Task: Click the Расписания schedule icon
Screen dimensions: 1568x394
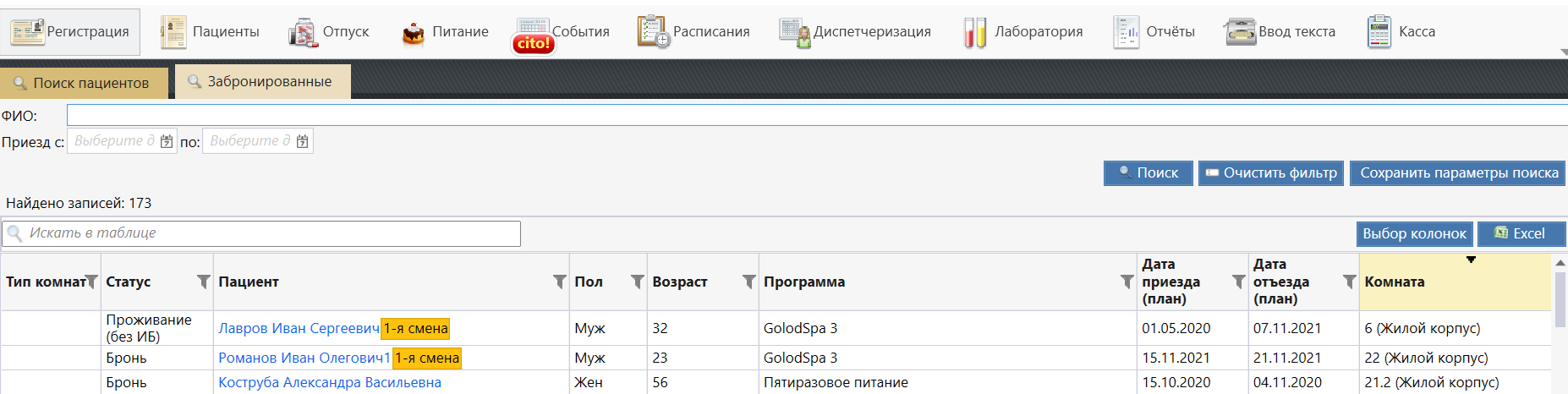Action: (652, 32)
